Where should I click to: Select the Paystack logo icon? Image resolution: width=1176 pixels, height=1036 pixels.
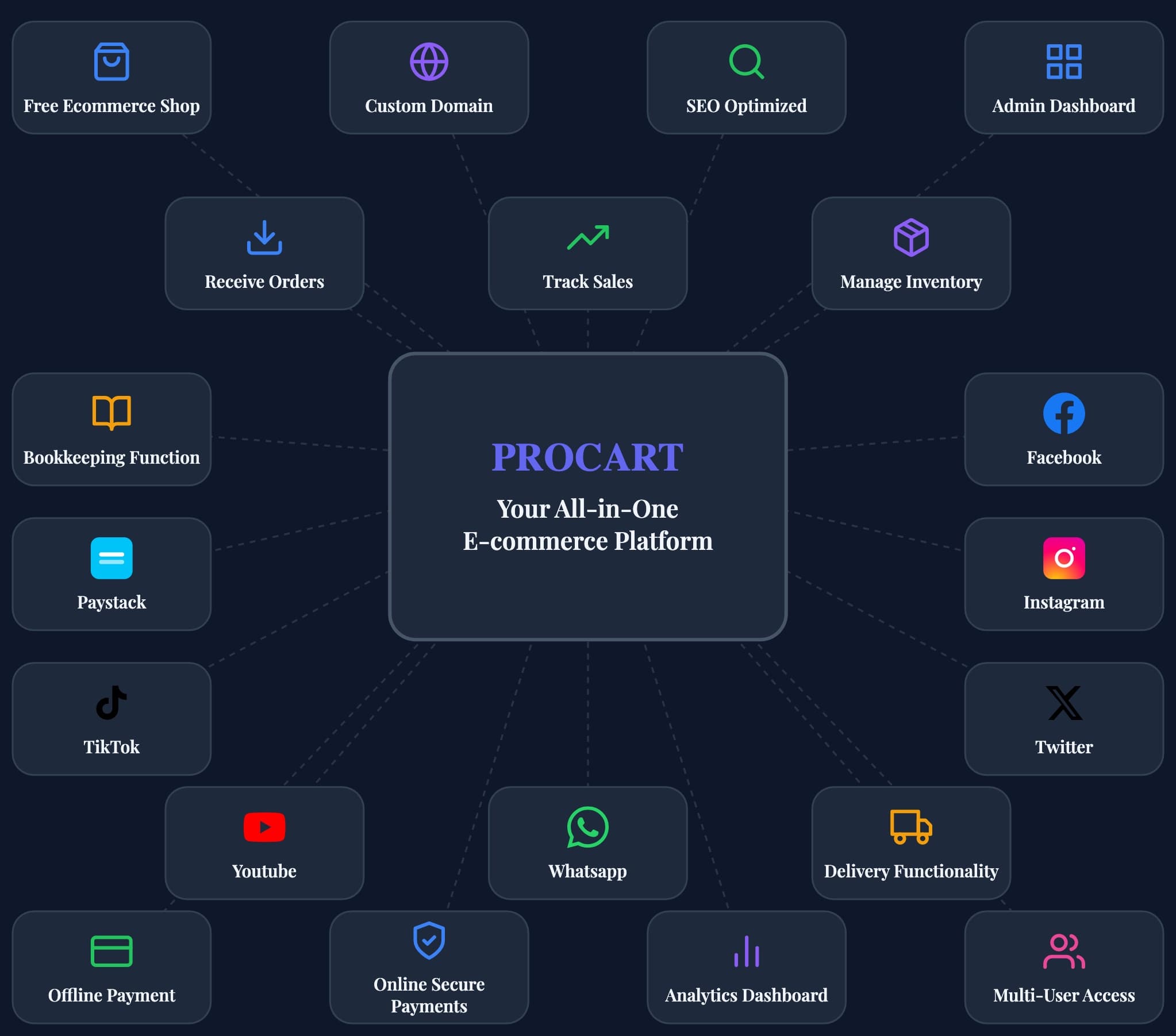tap(112, 558)
